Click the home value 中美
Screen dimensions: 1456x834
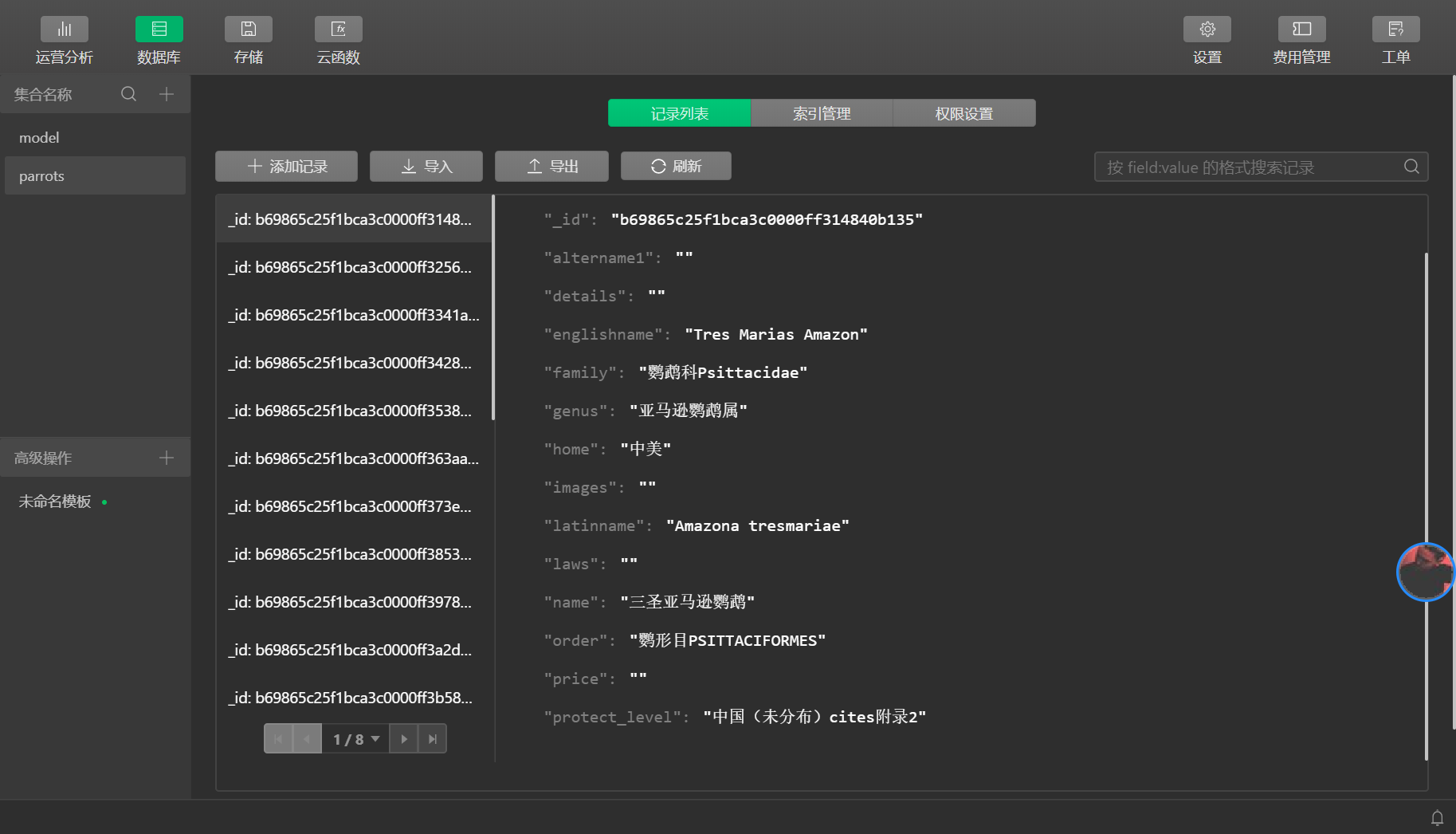point(646,449)
